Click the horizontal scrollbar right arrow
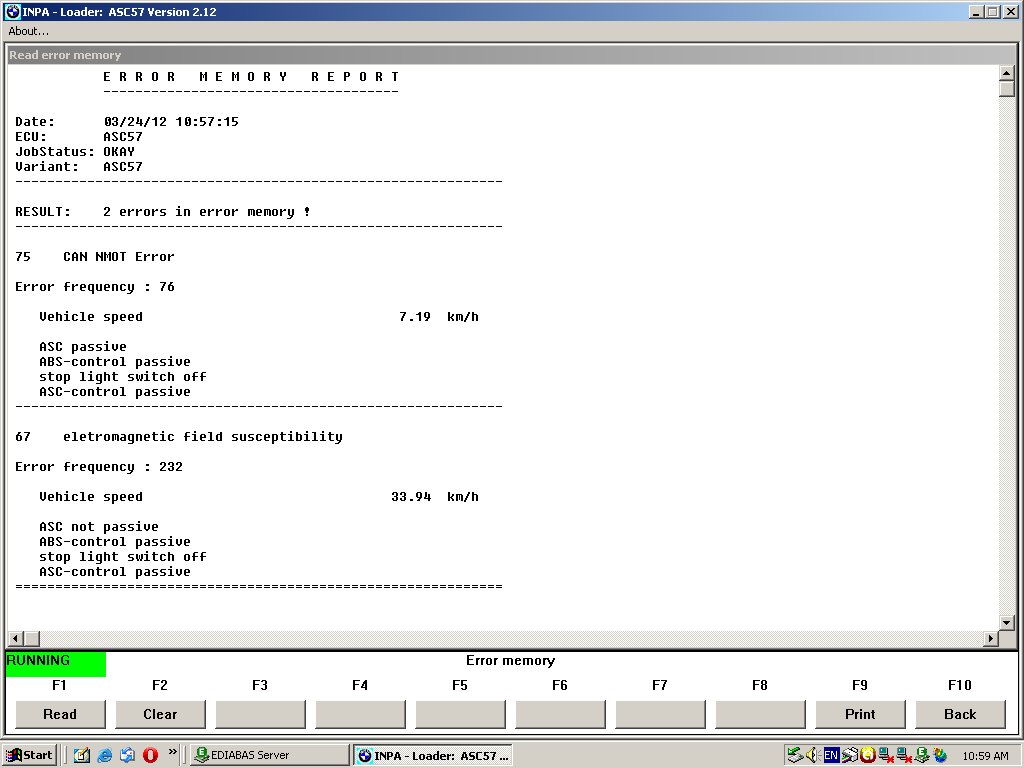1024x768 pixels. [991, 639]
